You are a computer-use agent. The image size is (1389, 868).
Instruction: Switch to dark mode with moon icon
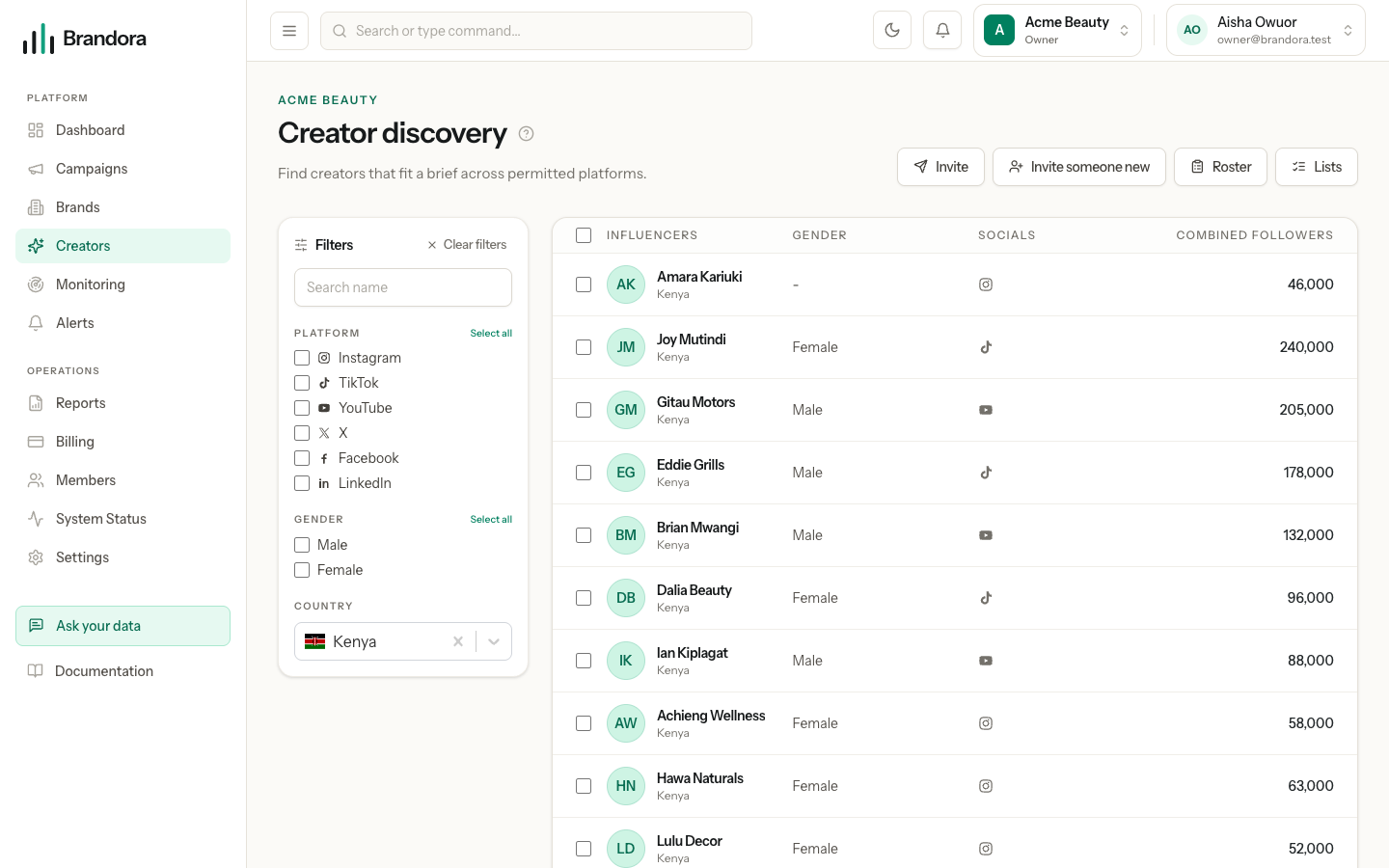(892, 31)
